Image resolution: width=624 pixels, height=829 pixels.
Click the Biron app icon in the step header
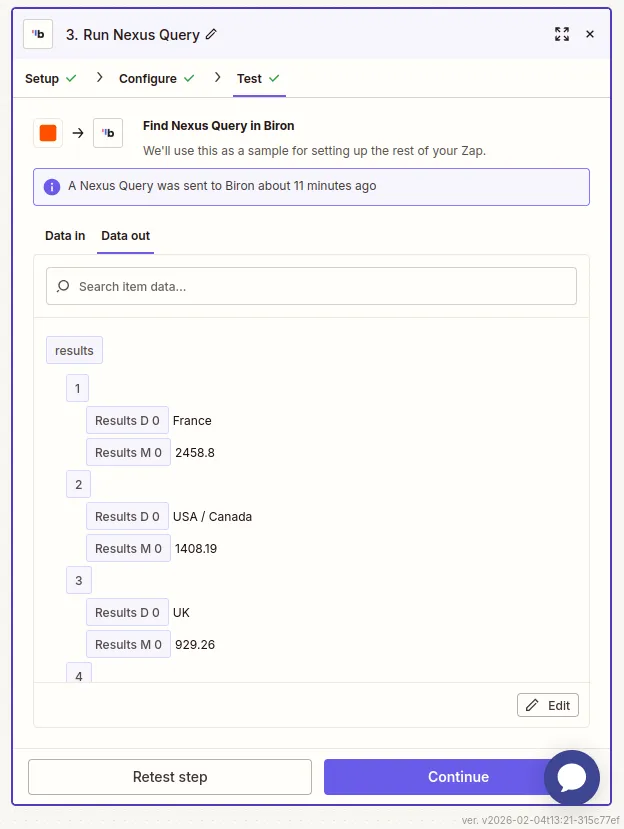pos(37,33)
